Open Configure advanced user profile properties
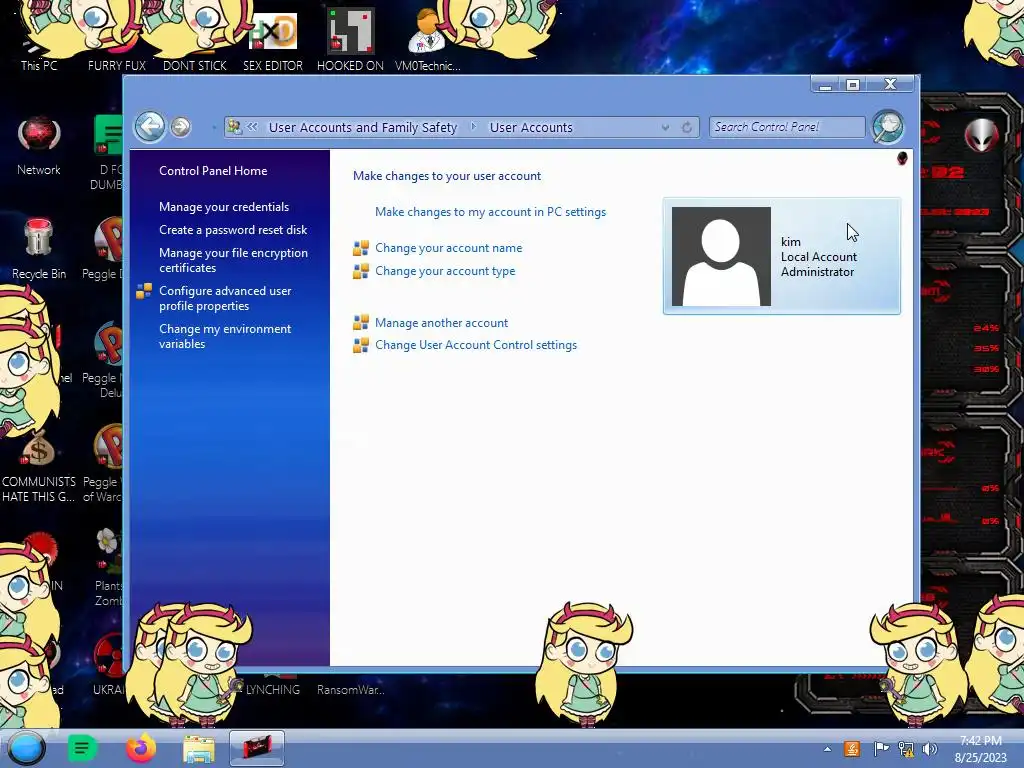 pos(225,298)
